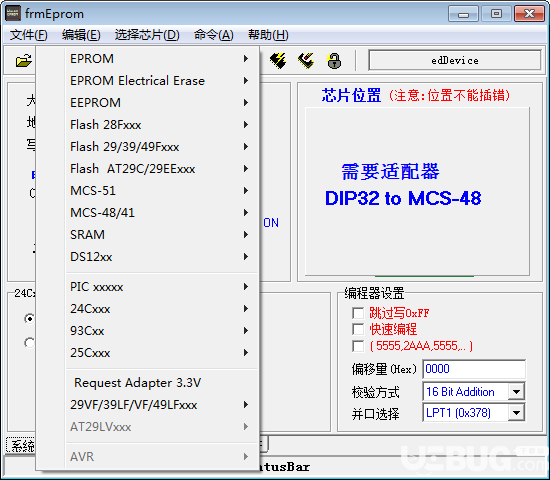Expand the 93Cxx submenu
550x480 pixels.
coord(161,331)
